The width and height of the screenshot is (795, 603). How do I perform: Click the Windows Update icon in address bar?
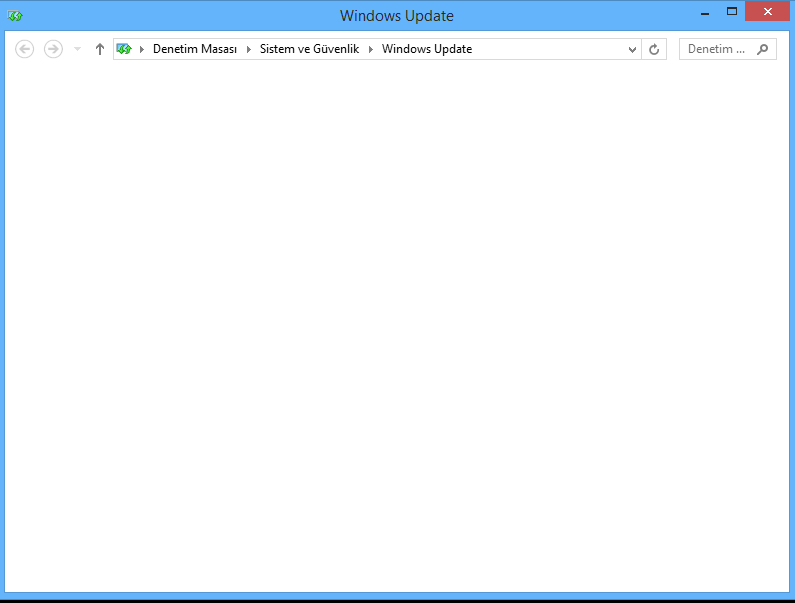point(124,49)
